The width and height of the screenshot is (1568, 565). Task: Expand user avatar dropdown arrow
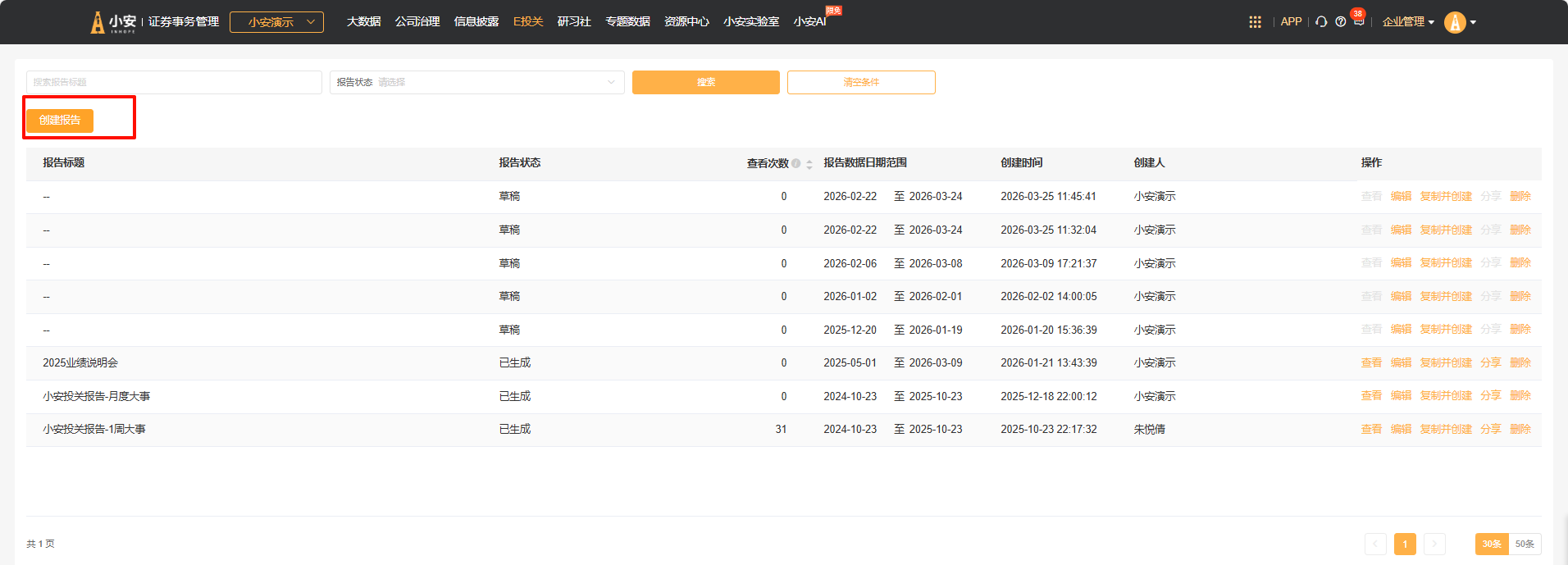[1474, 22]
